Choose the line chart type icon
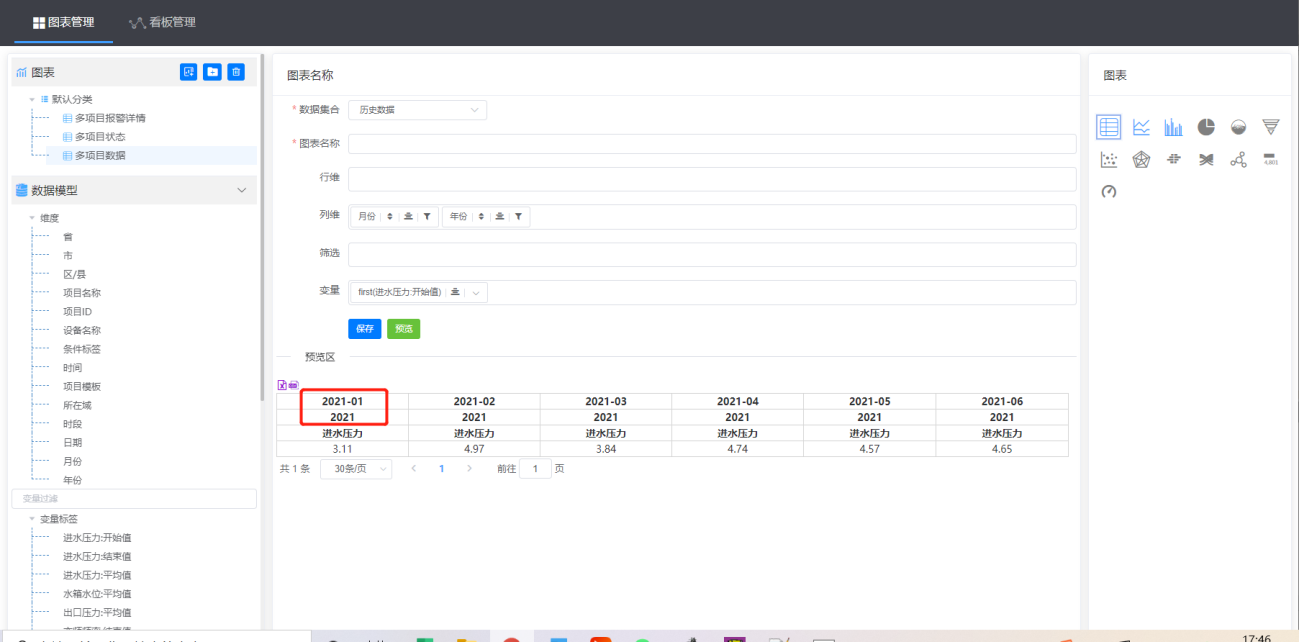The height and width of the screenshot is (642, 1299). click(1141, 127)
